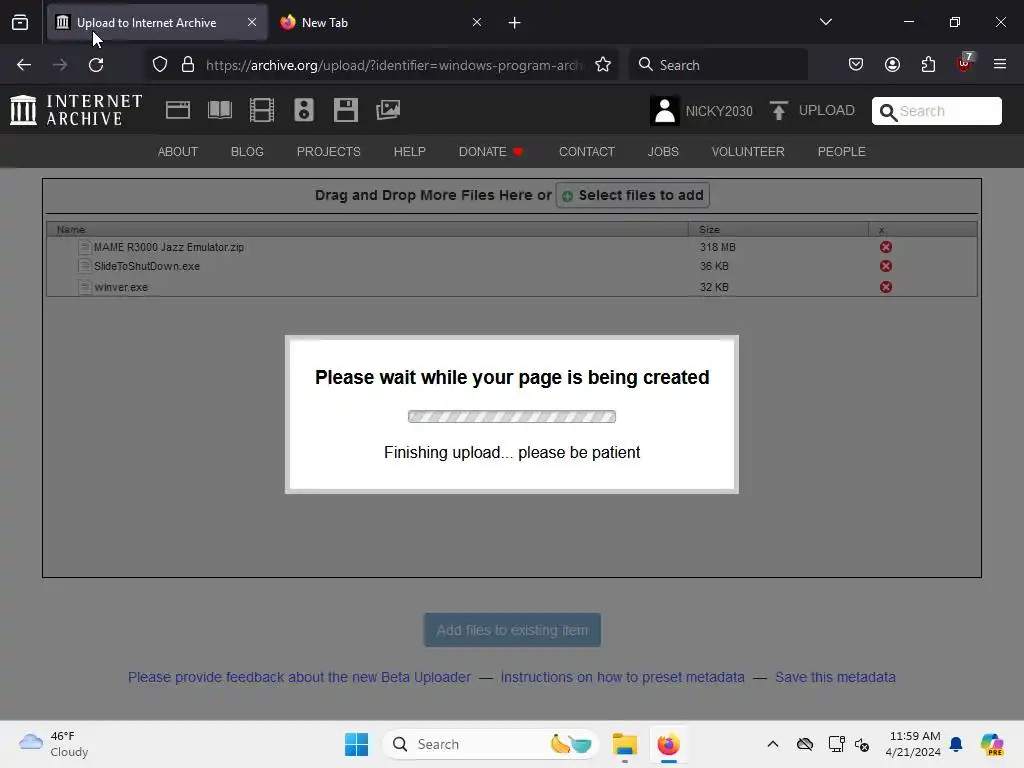Open the Save to Pocket icon

click(x=856, y=65)
